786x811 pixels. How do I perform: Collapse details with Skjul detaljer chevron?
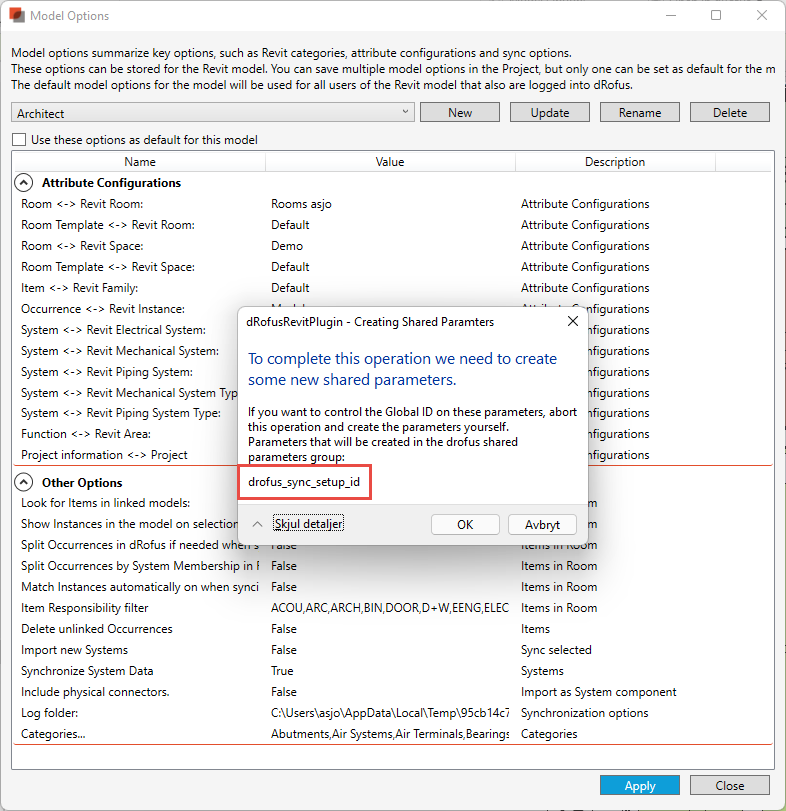pyautogui.click(x=257, y=524)
